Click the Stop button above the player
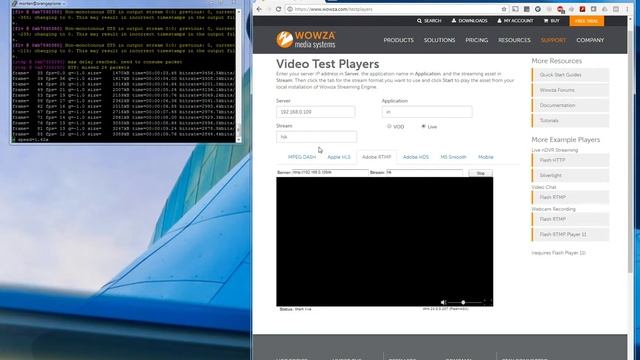 tap(480, 173)
